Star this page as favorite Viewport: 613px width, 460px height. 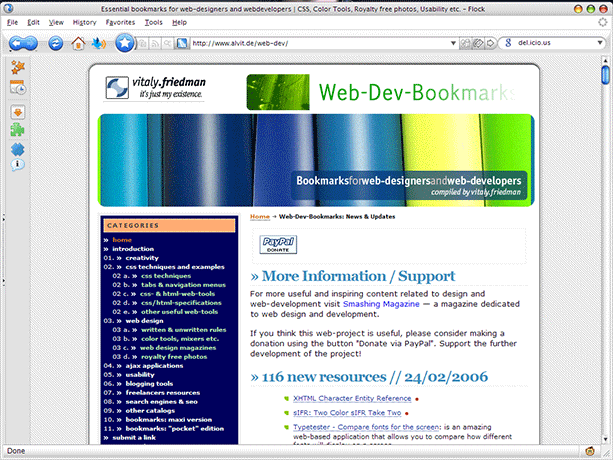click(x=123, y=43)
